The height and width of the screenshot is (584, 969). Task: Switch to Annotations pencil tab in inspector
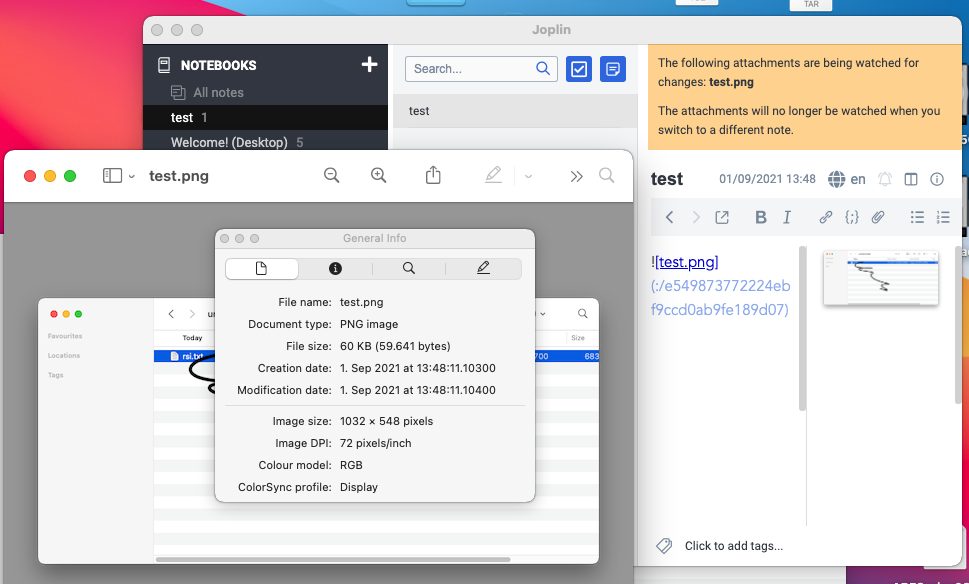click(x=483, y=268)
